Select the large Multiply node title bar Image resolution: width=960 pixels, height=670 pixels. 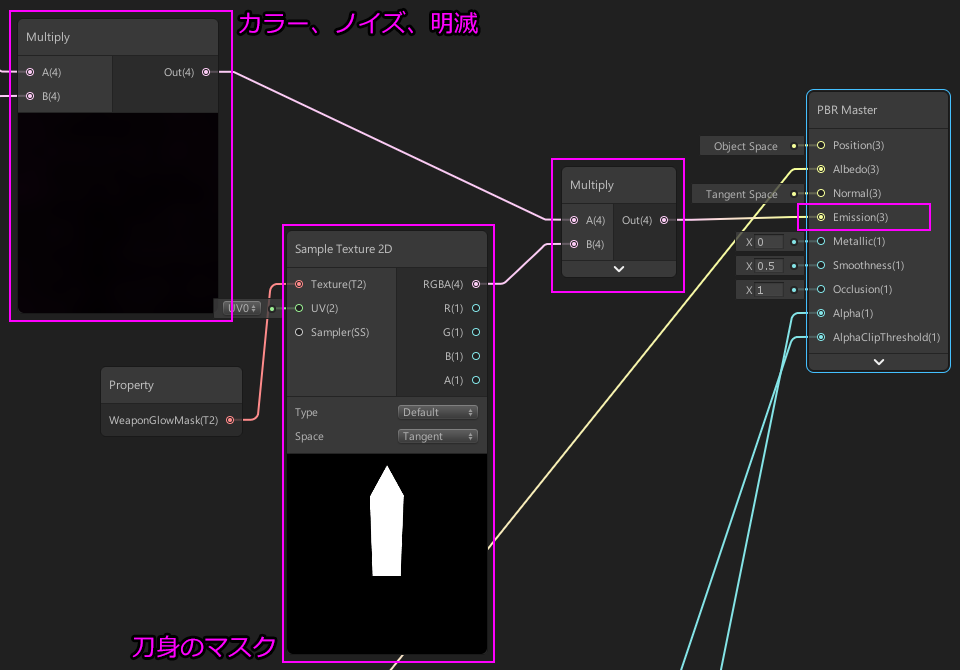tap(118, 37)
